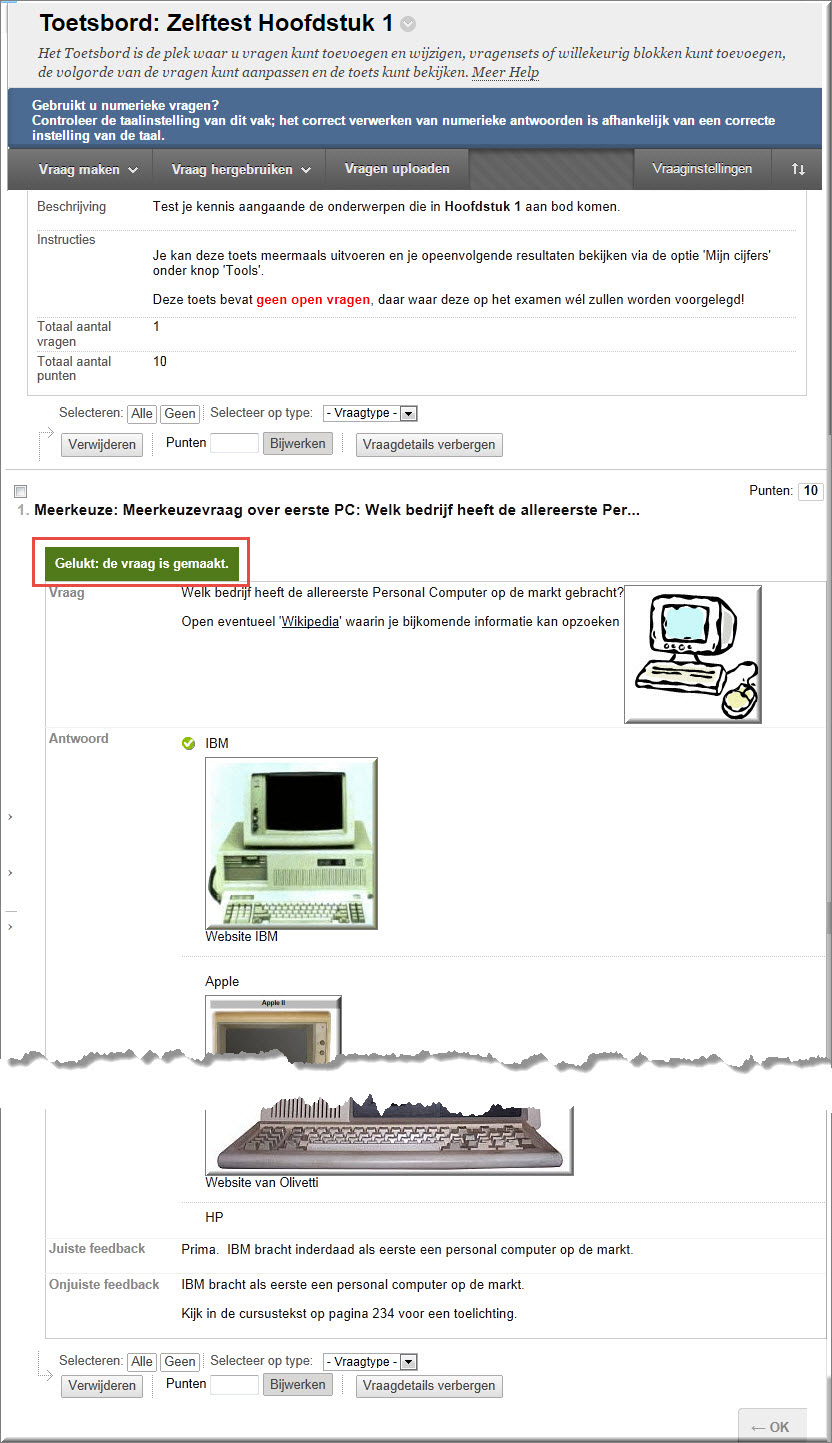Click upper Geen select button
Viewport: 832px width, 1443px height.
[180, 414]
